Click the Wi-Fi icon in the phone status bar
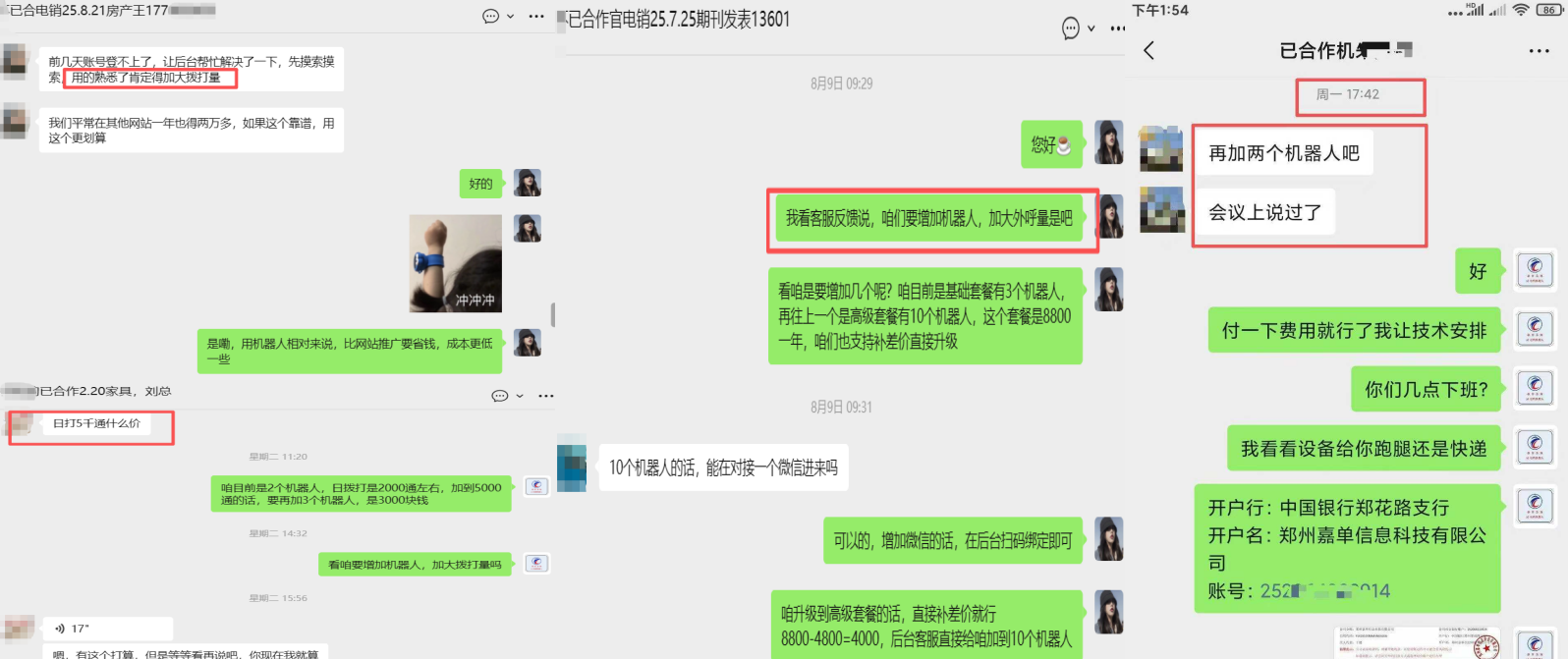Viewport: 1568px width, 659px height. point(1521,10)
